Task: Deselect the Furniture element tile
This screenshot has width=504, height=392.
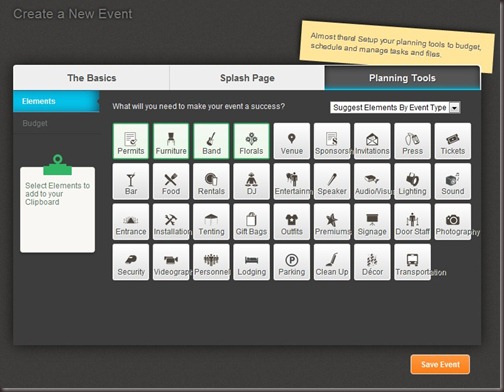Action: tap(171, 141)
